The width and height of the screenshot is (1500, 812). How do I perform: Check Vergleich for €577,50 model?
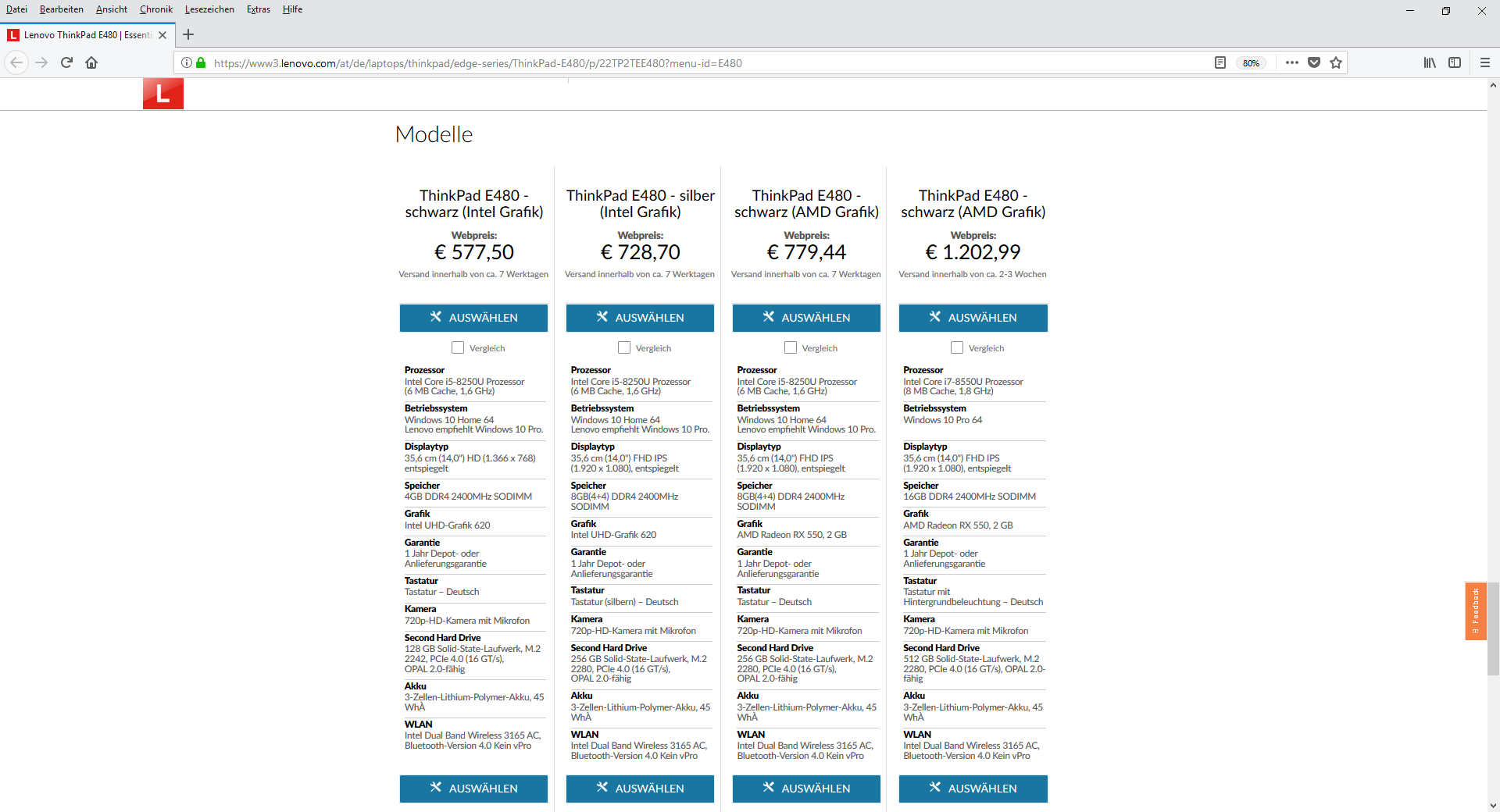pos(458,347)
